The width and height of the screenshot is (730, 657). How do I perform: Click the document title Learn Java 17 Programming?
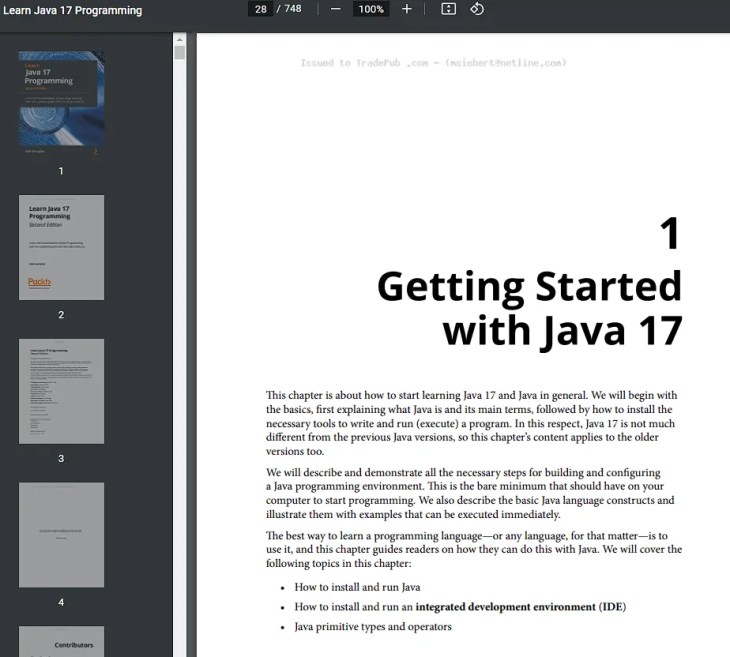click(73, 10)
